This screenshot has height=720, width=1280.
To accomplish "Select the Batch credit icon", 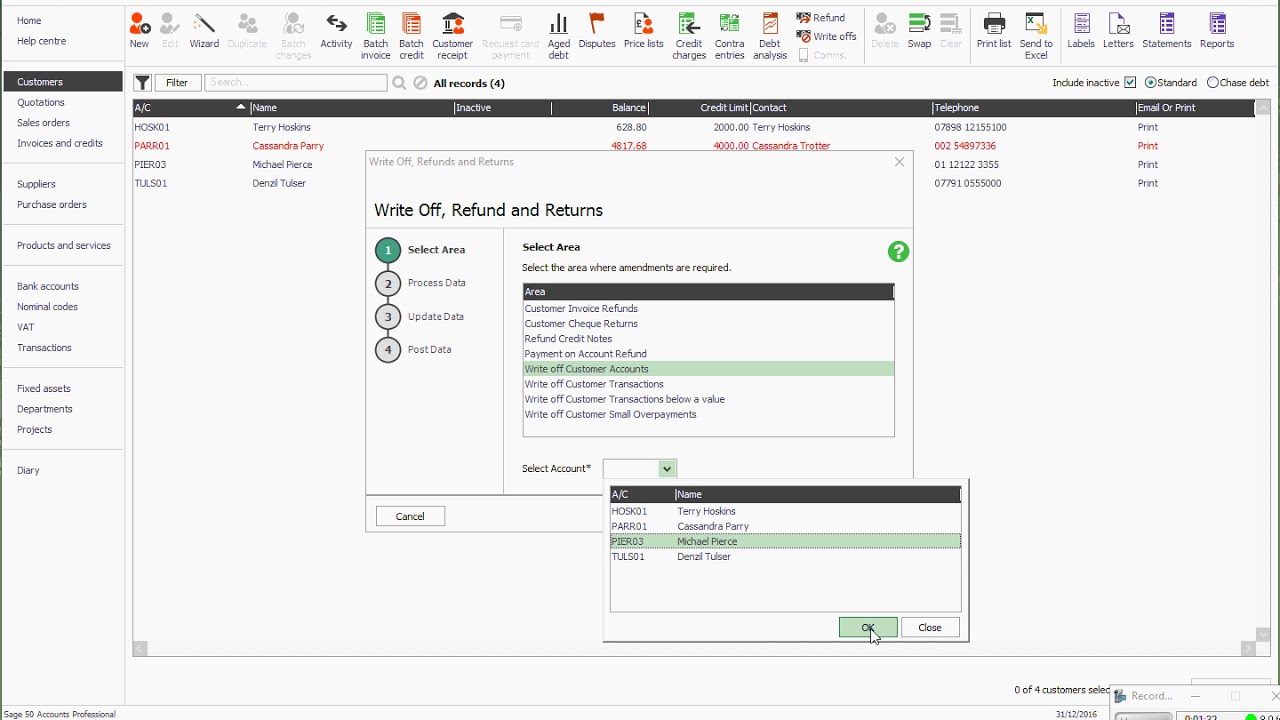I will (411, 37).
